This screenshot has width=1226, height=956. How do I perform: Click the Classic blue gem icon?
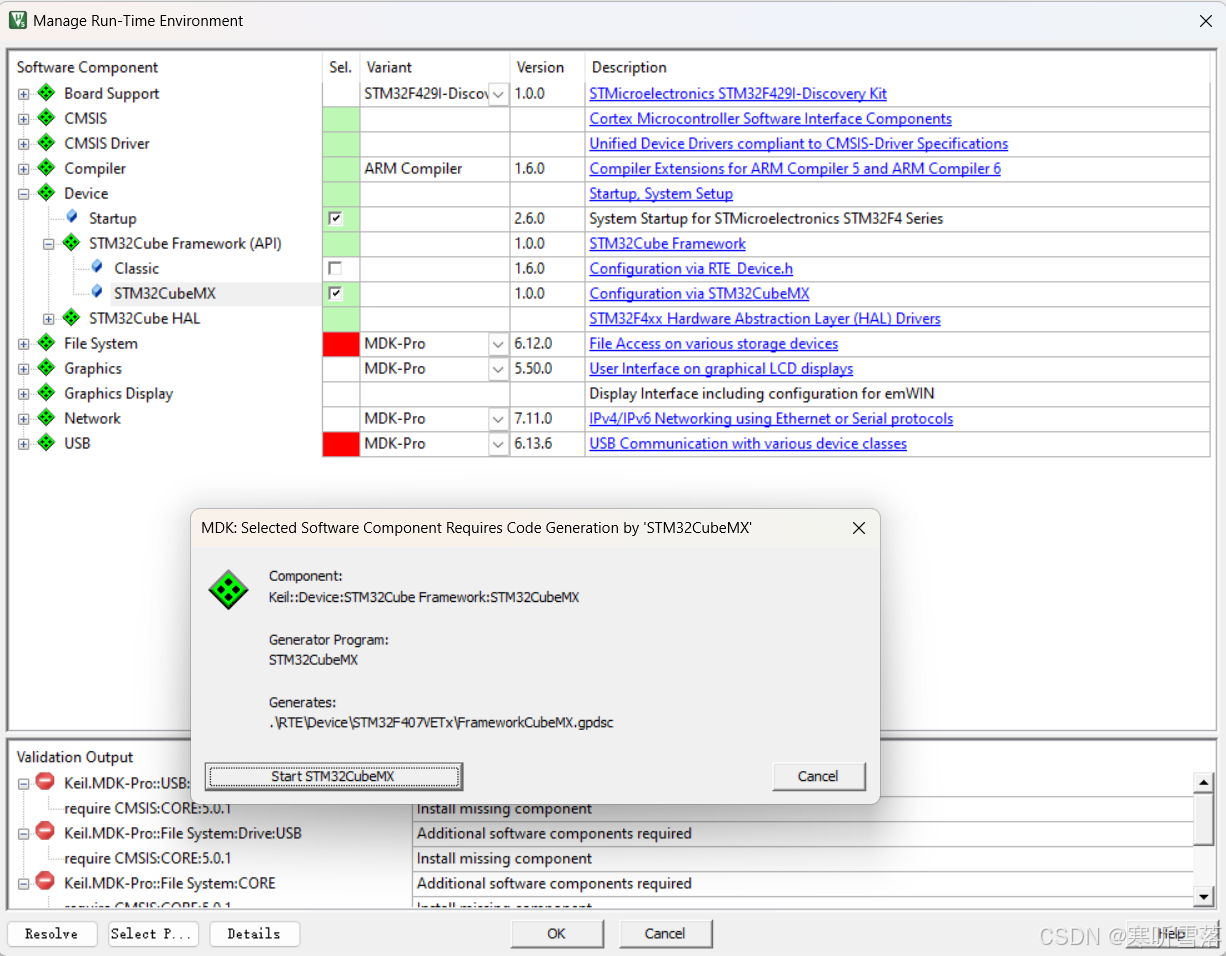[96, 267]
